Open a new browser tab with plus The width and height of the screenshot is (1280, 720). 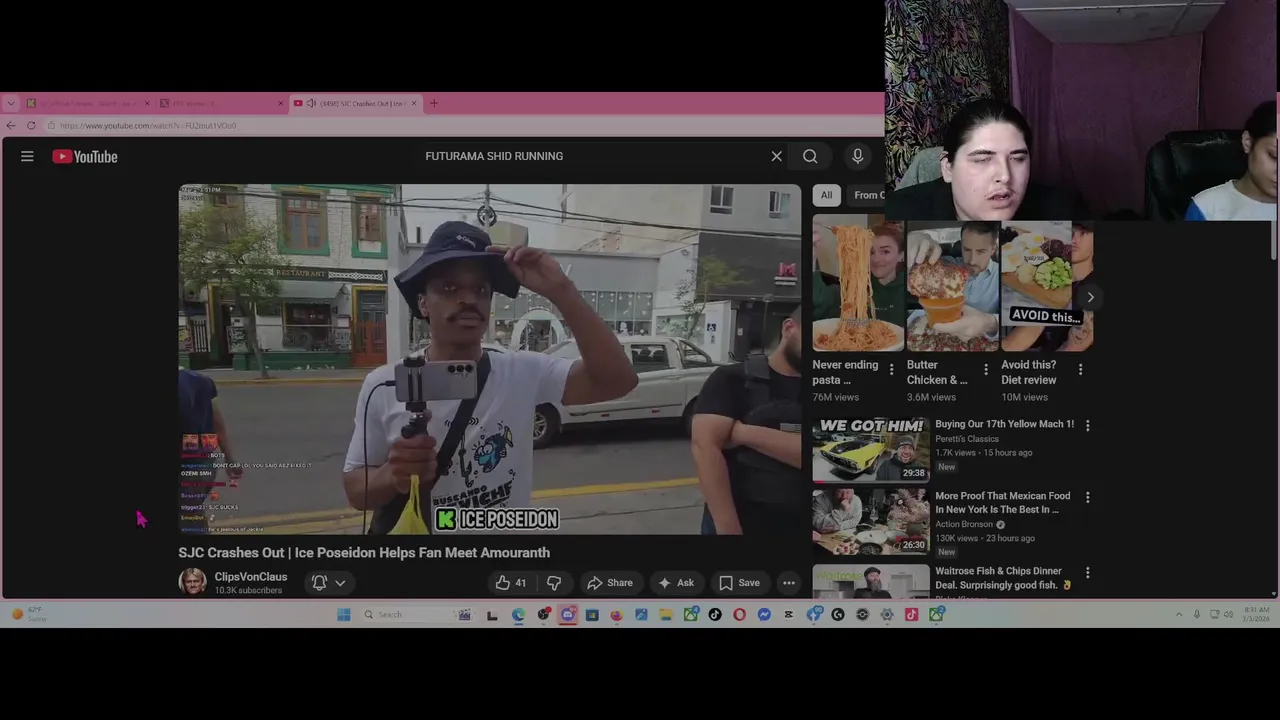(x=434, y=103)
